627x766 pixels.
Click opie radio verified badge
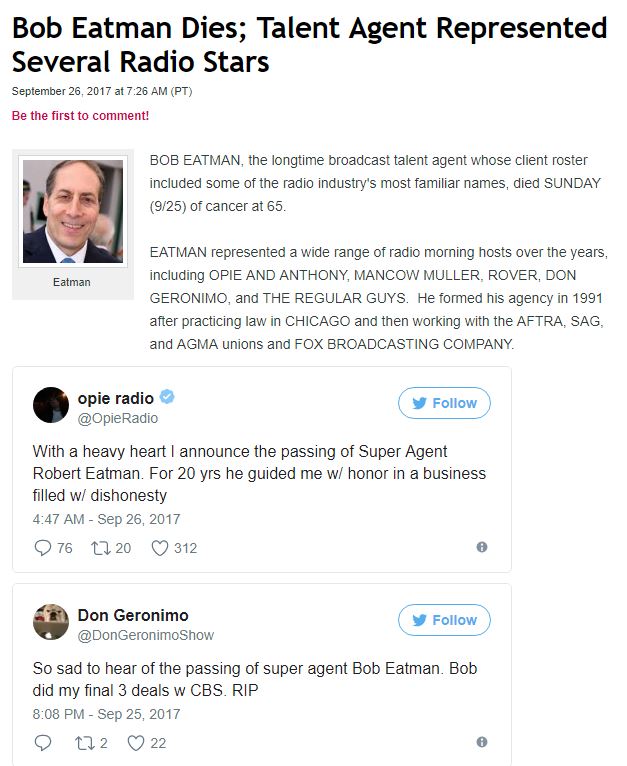point(167,397)
